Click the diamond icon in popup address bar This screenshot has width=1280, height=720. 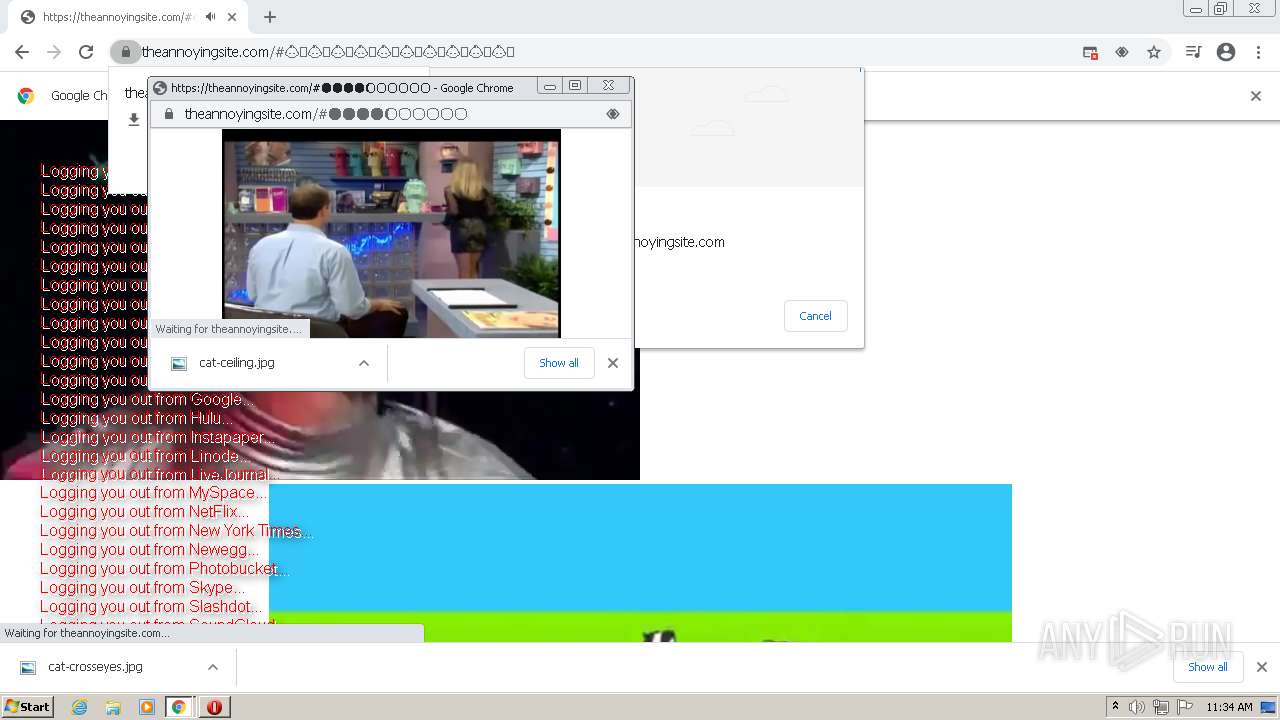(613, 114)
